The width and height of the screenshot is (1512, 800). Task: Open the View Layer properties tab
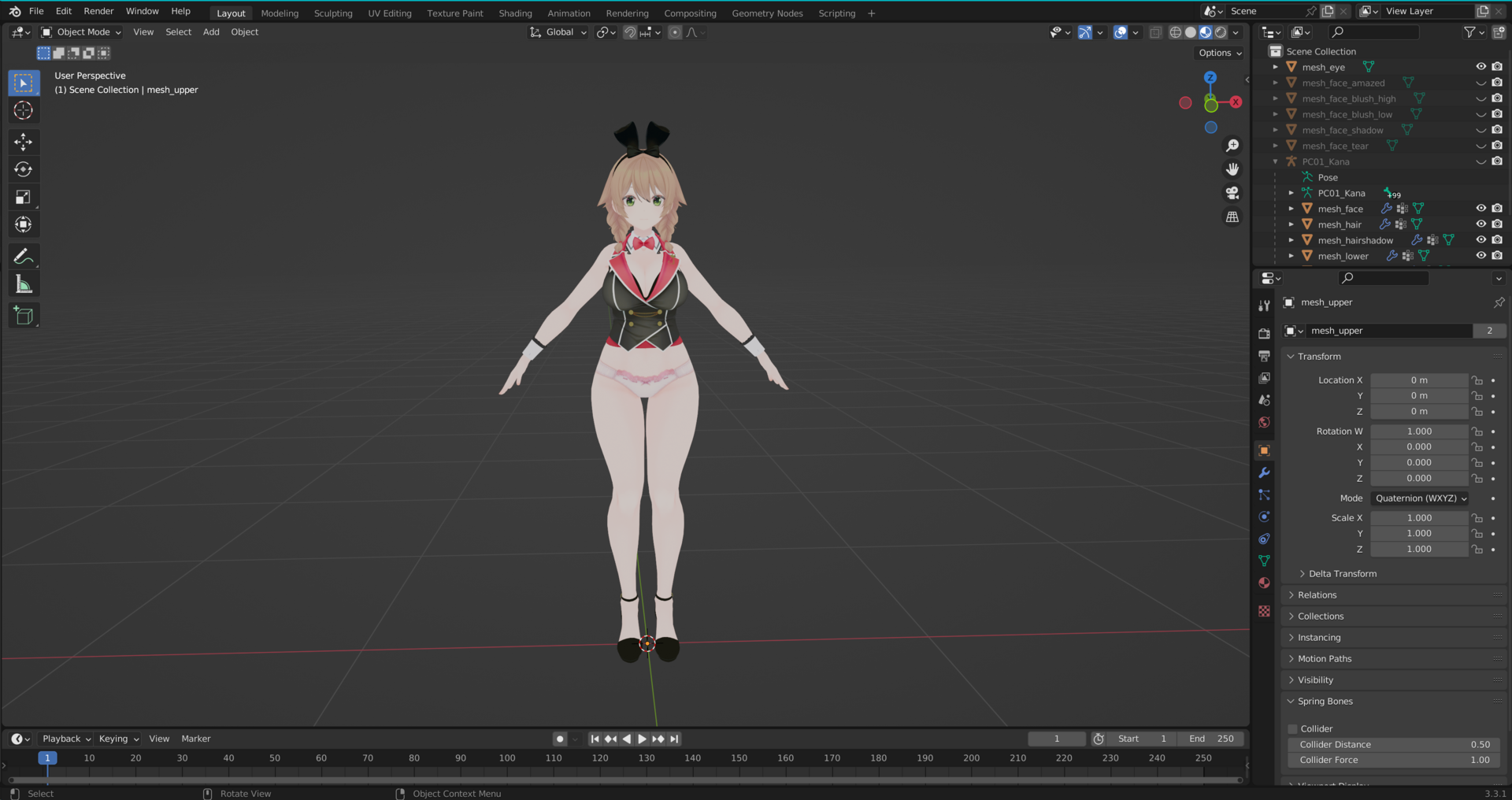1264,378
